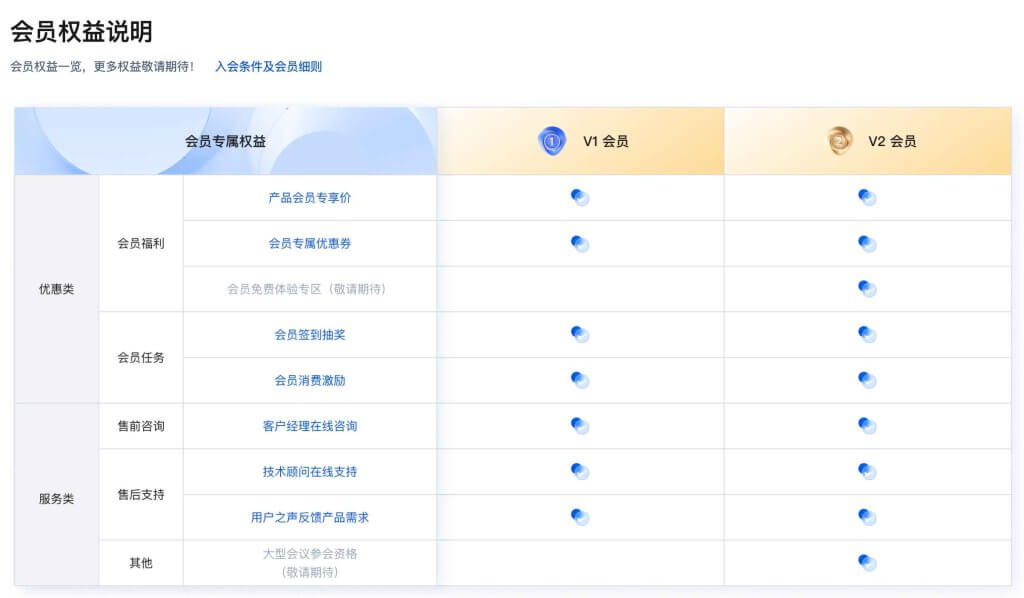Viewport: 1024px width, 598px height.
Task: Click the 会员专属权益 table header cell
Action: (x=226, y=142)
